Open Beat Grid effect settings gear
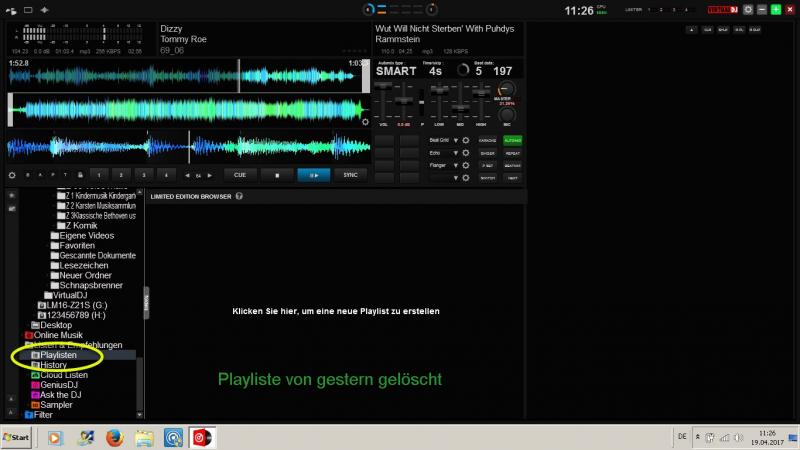 (x=466, y=140)
